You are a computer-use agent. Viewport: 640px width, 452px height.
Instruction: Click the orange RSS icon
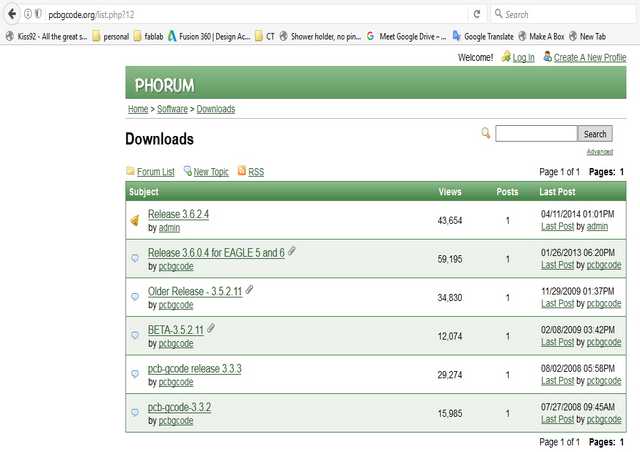click(x=242, y=171)
